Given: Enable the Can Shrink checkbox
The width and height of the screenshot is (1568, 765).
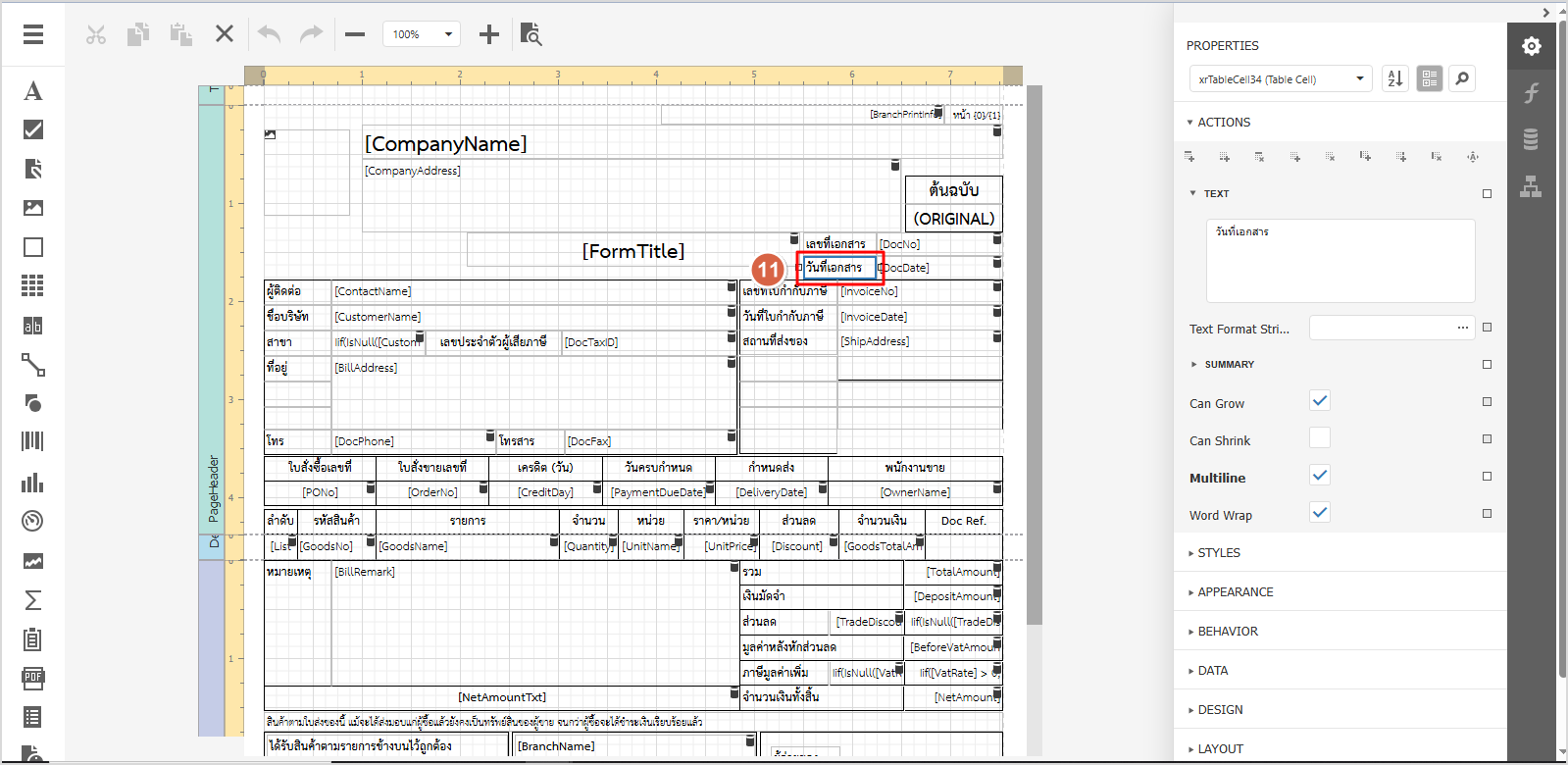Looking at the screenshot, I should (1320, 438).
